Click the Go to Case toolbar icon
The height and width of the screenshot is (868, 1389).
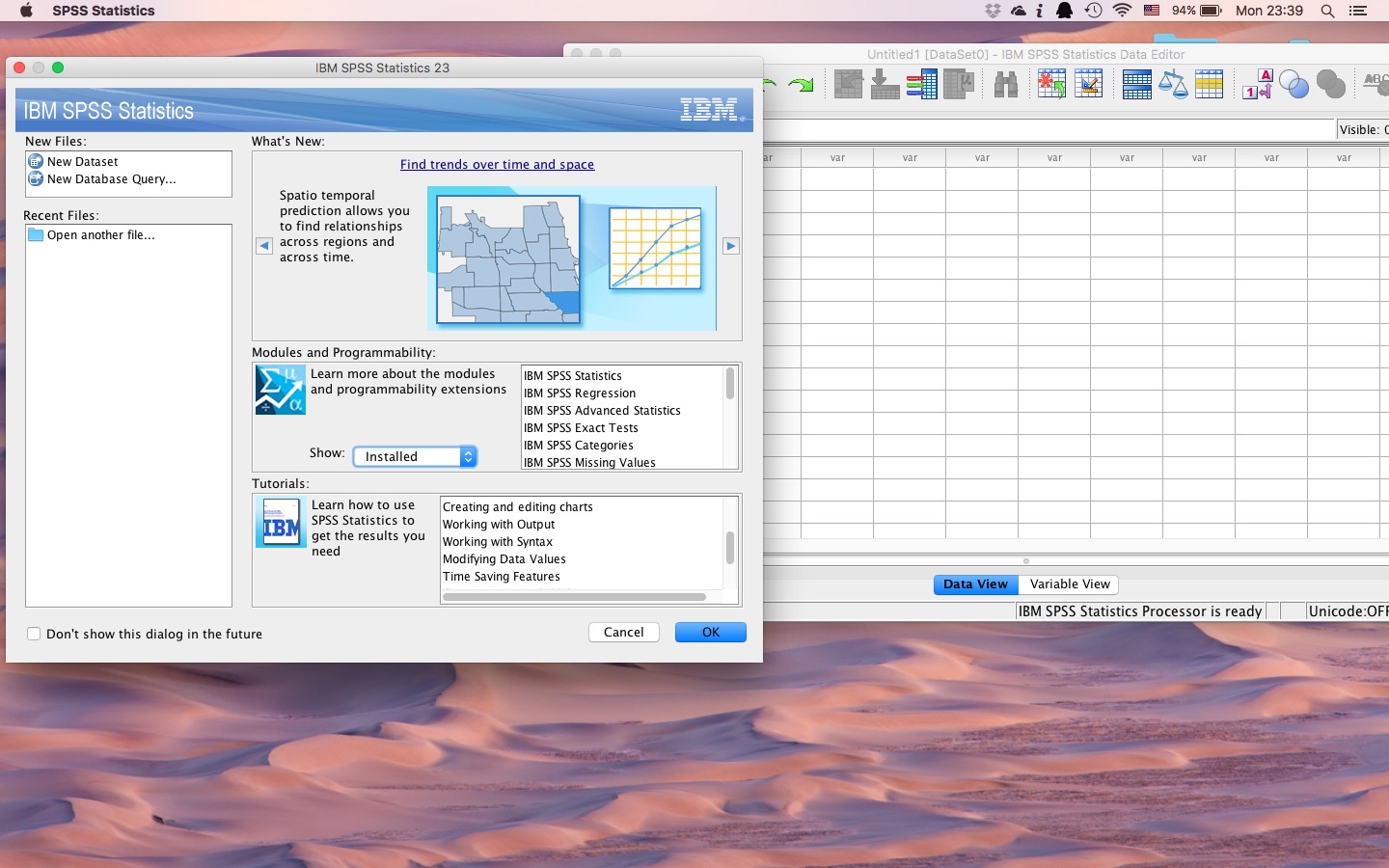click(x=848, y=85)
